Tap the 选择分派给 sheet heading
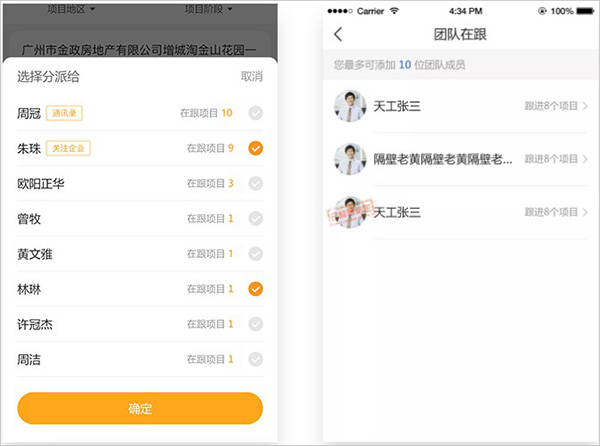The height and width of the screenshot is (446, 600). (x=48, y=77)
